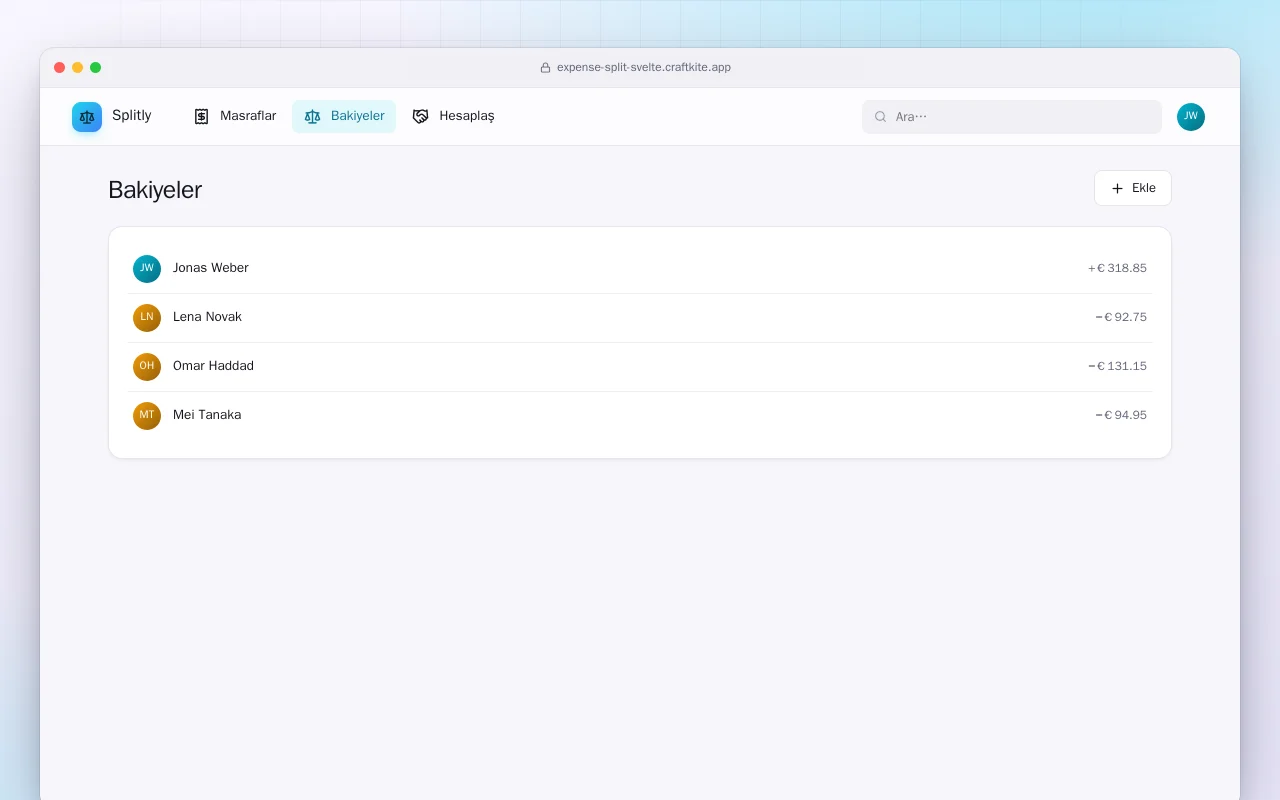
Task: Select the Lena Novak name
Action: 207,317
